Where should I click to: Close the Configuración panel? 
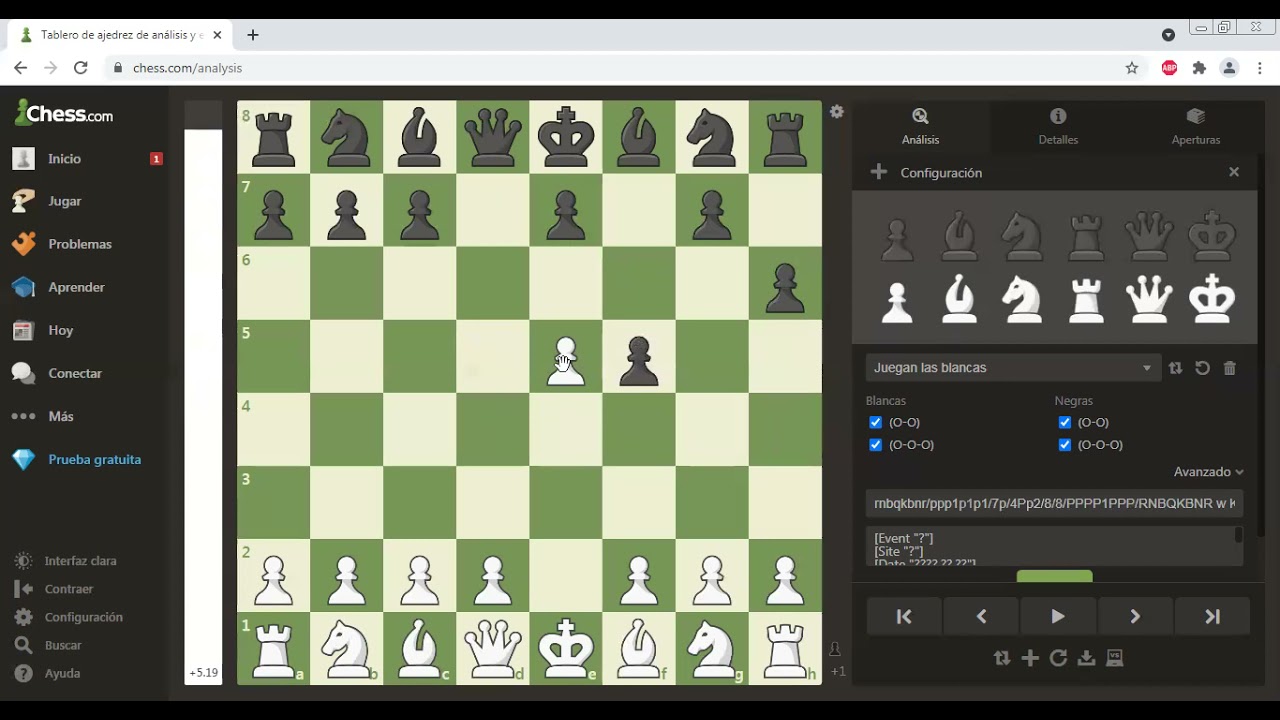tap(1234, 172)
